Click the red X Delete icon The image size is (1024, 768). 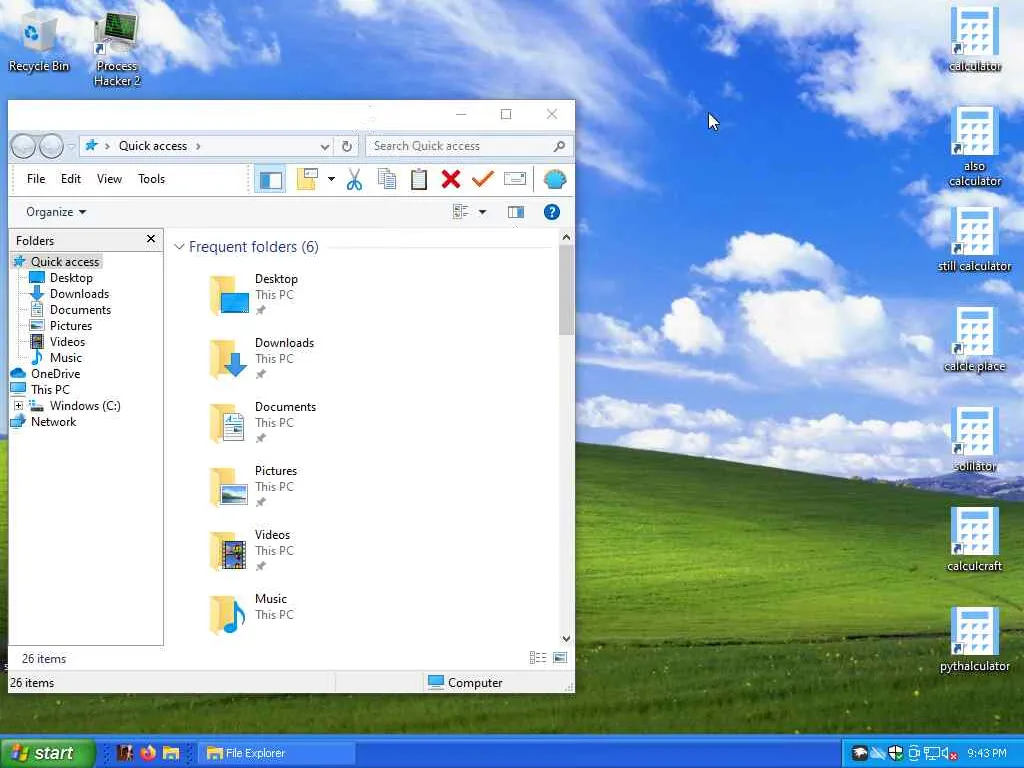pyautogui.click(x=451, y=179)
